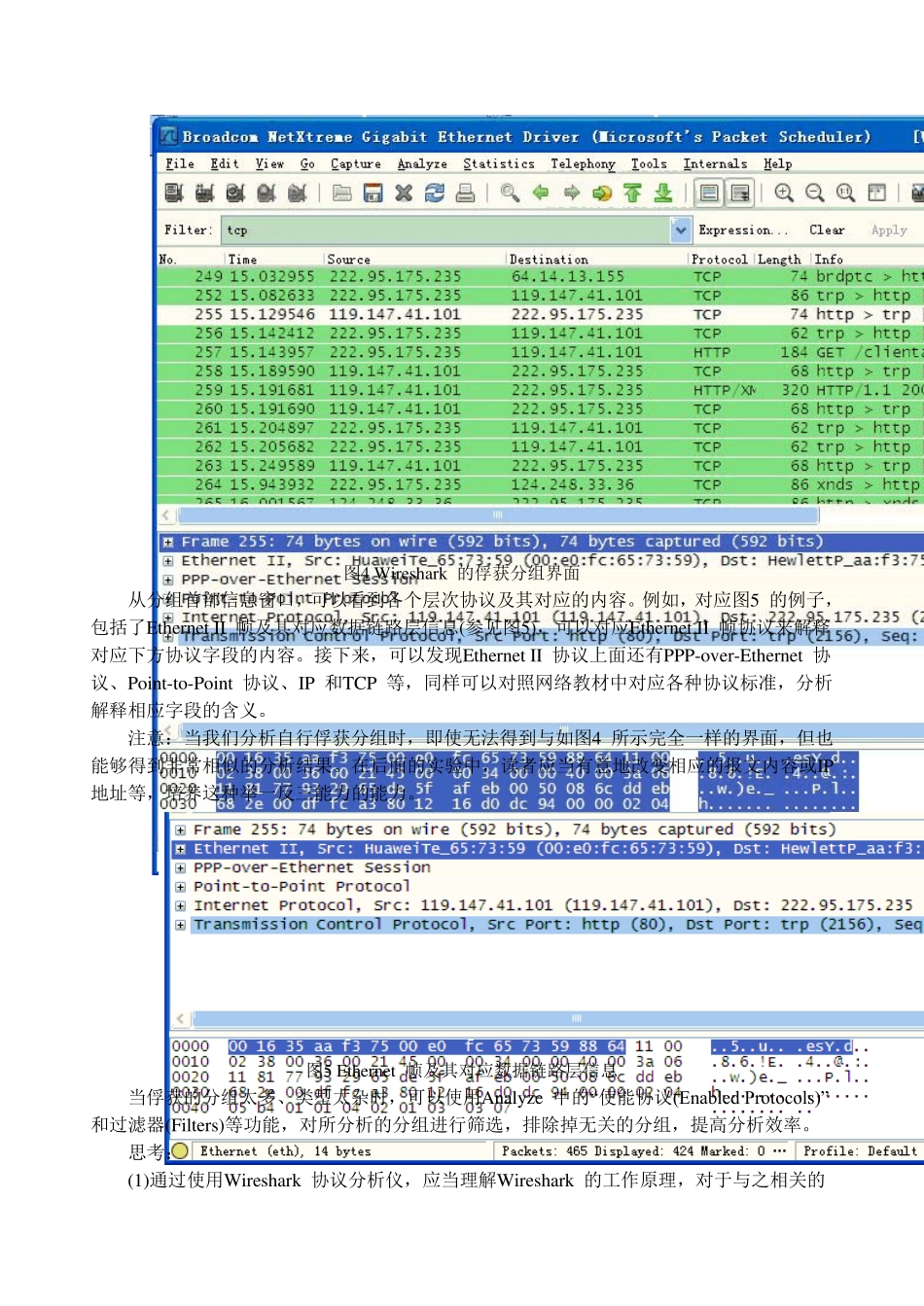Go back in packet history arrow
Screen dimensions: 924x1306
pos(541,193)
